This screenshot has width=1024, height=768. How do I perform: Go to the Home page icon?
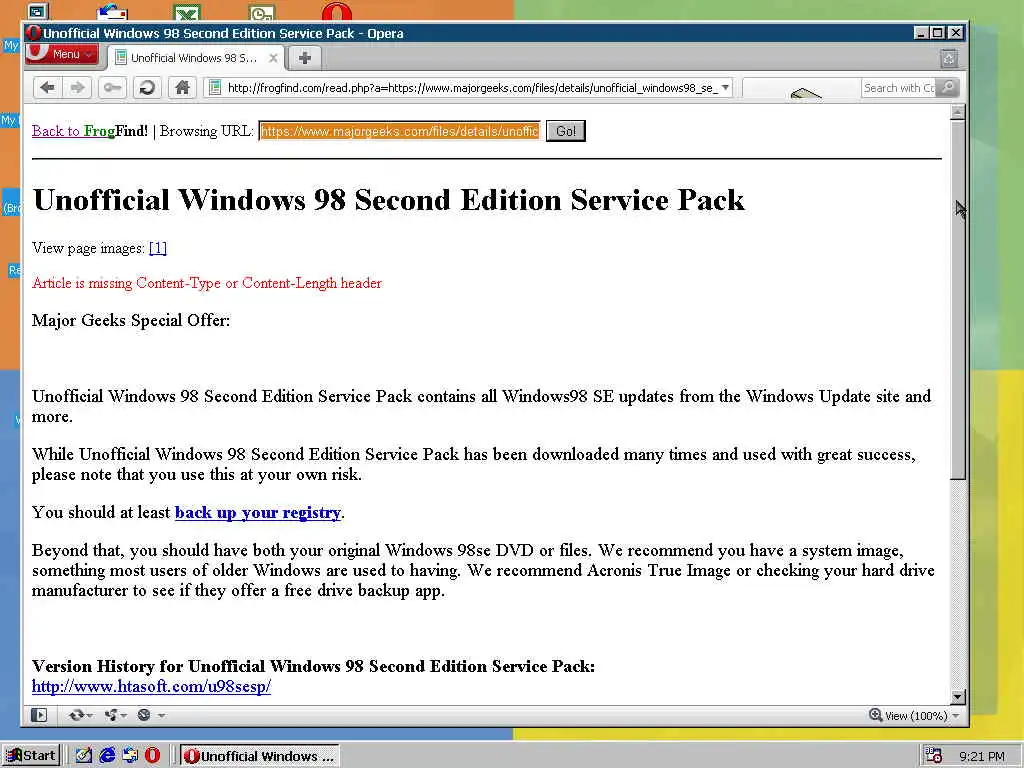pyautogui.click(x=182, y=87)
